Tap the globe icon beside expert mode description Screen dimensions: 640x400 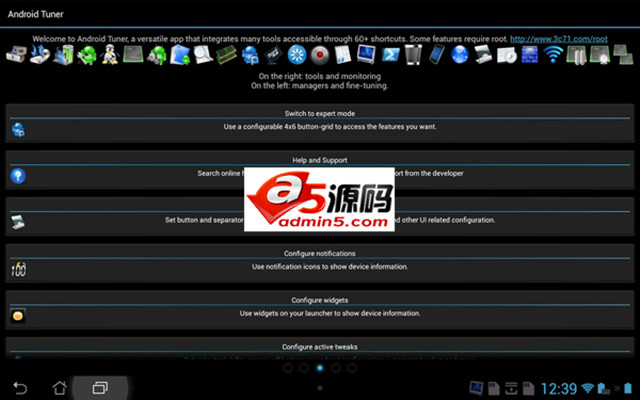[18, 129]
